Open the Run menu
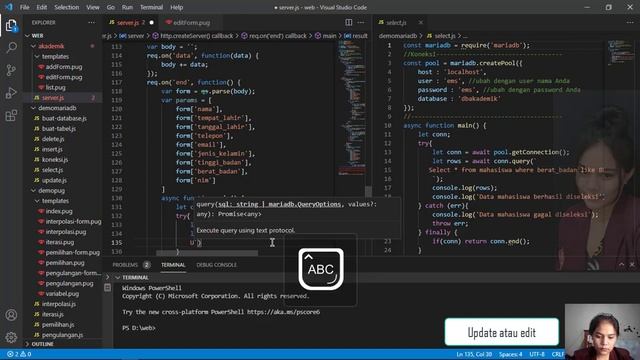Viewport: 640px width, 360px height. tap(127, 7)
